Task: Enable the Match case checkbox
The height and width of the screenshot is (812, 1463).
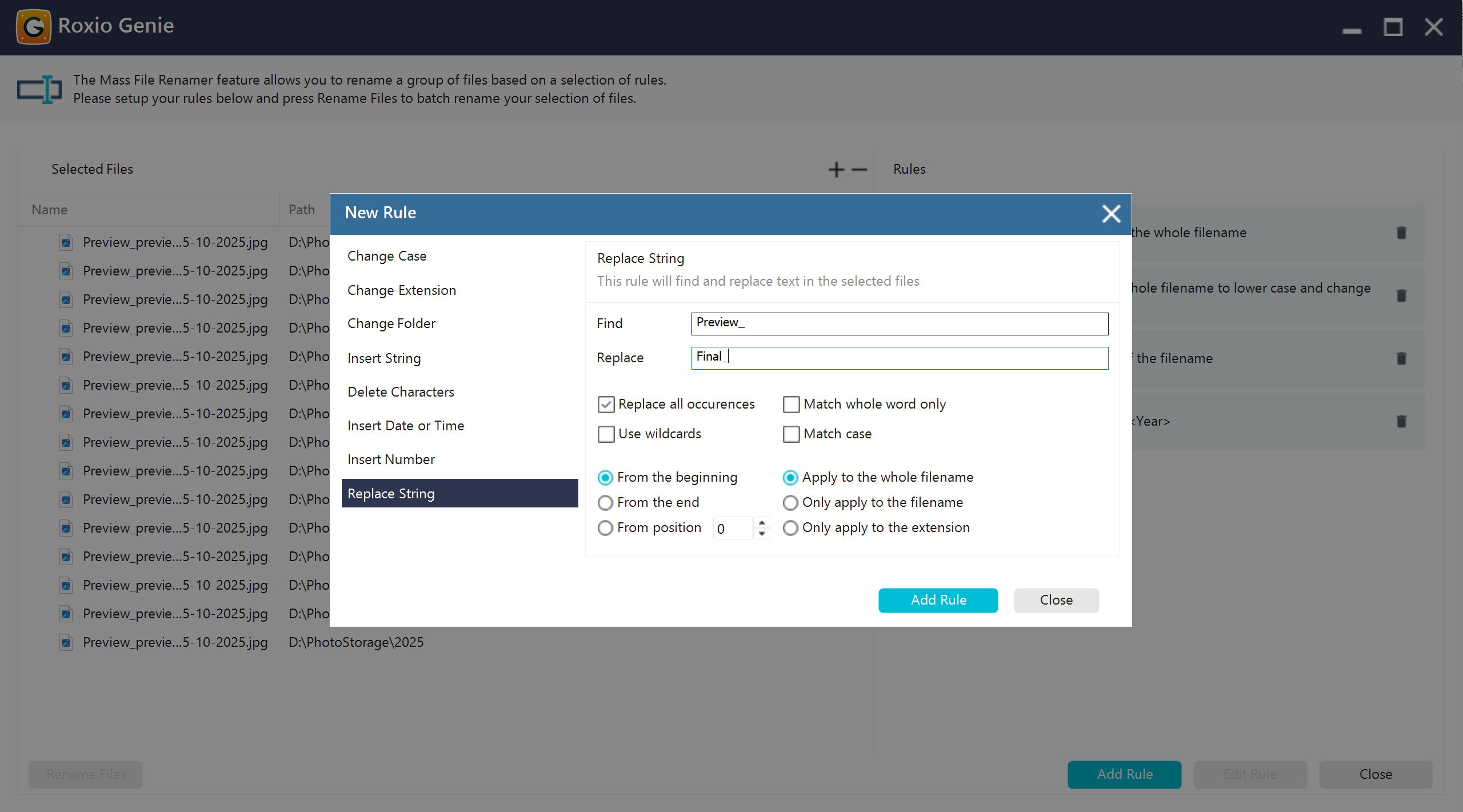Action: 791,434
